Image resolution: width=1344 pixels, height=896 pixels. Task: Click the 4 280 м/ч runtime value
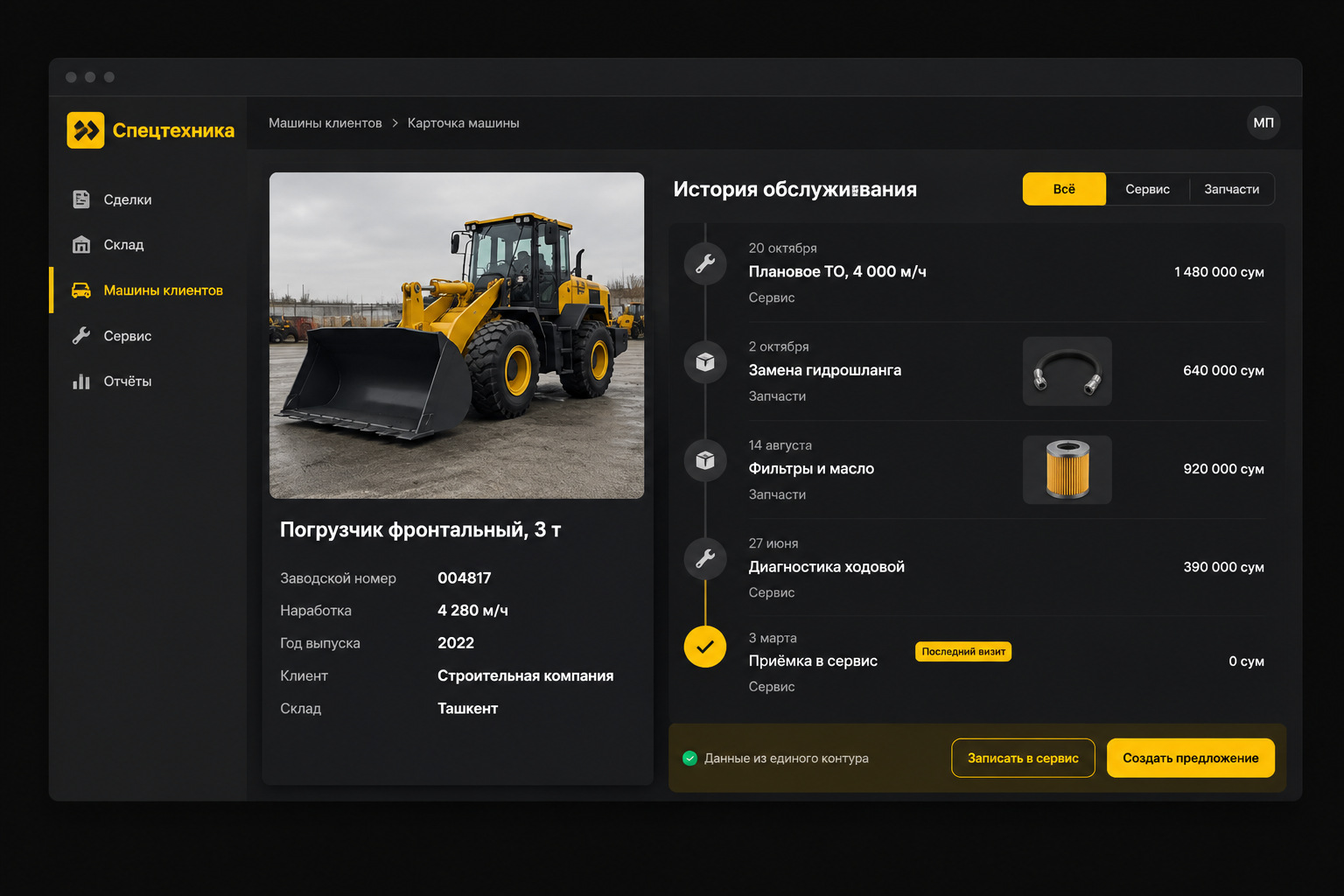(x=472, y=611)
